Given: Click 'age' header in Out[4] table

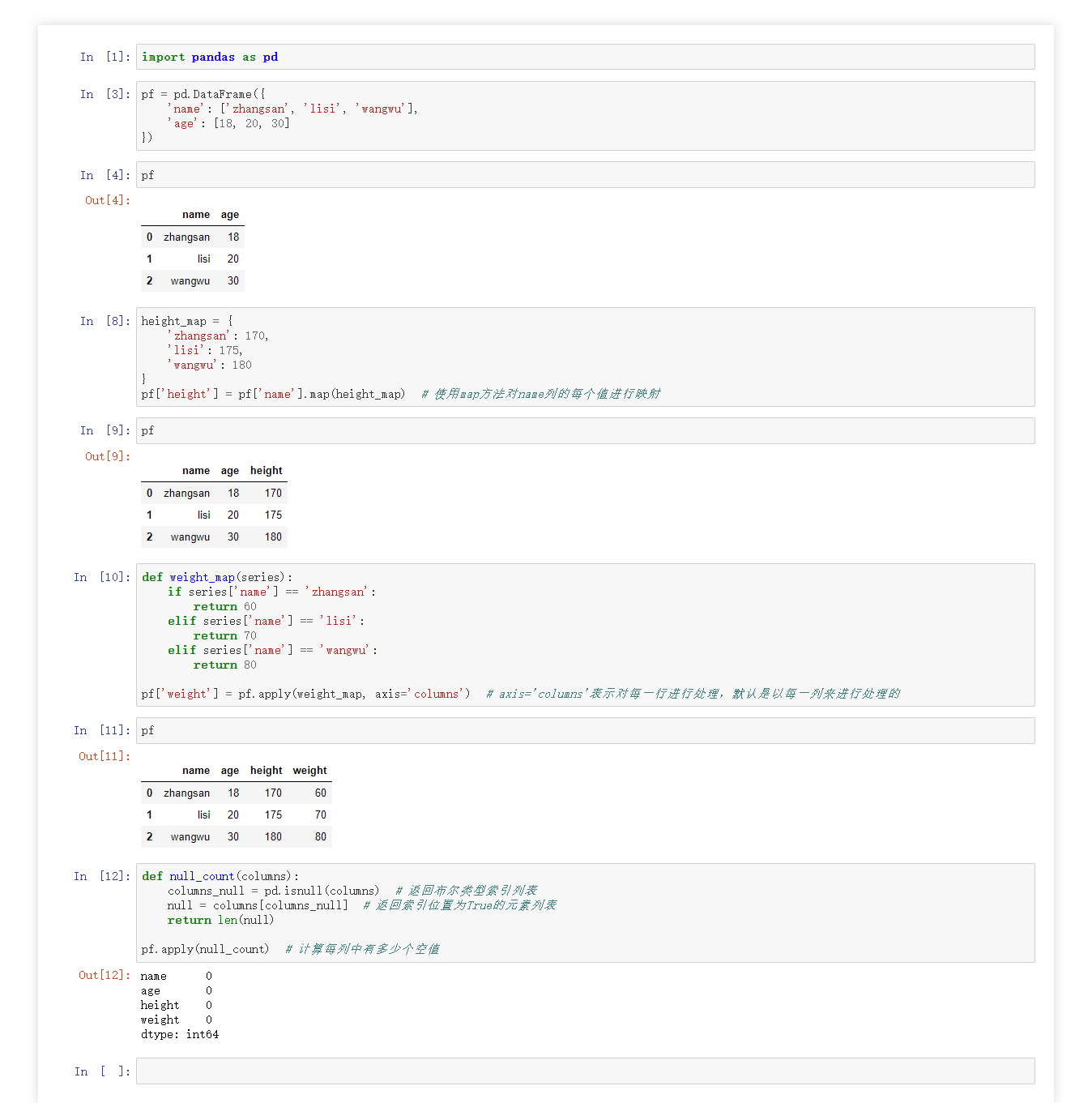Looking at the screenshot, I should [230, 215].
